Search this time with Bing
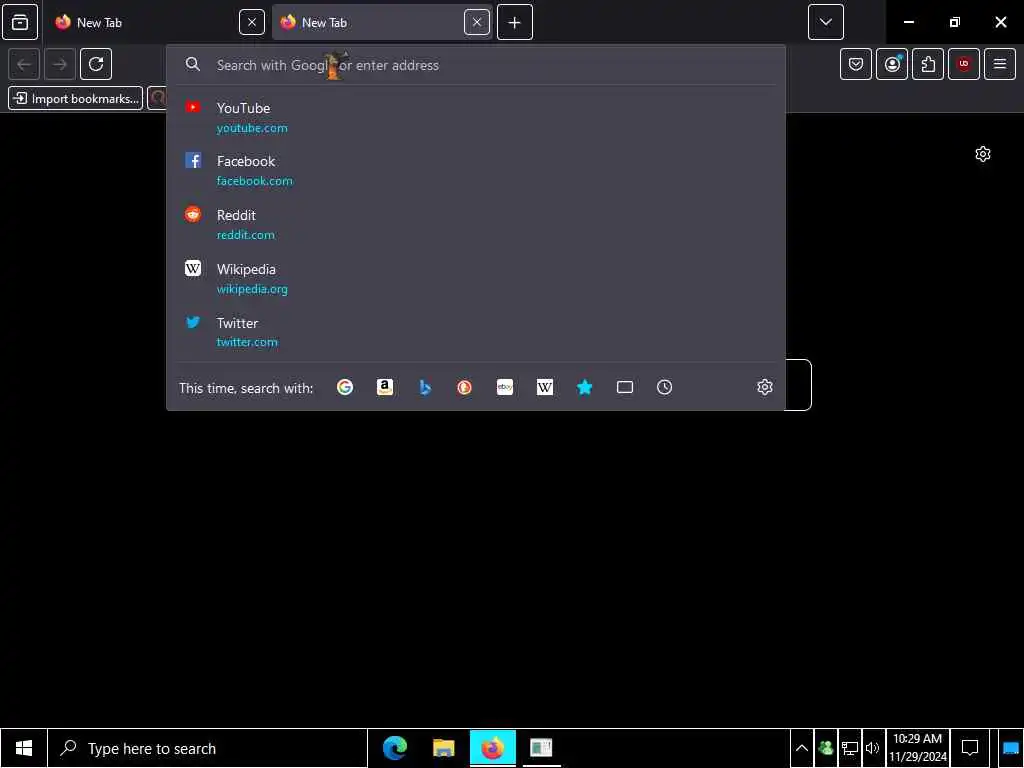 (x=425, y=387)
